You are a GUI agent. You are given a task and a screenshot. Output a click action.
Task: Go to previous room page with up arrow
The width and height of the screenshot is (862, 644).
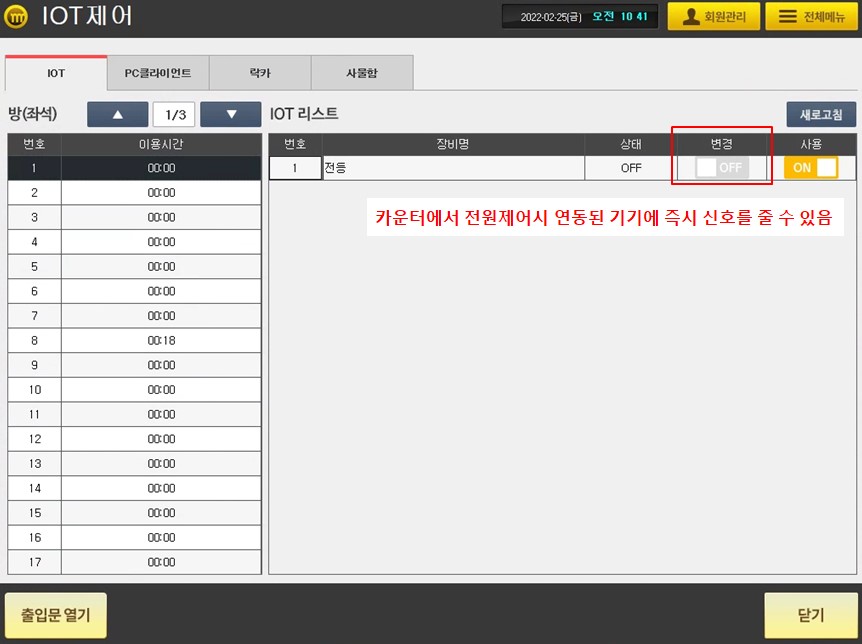[x=118, y=114]
